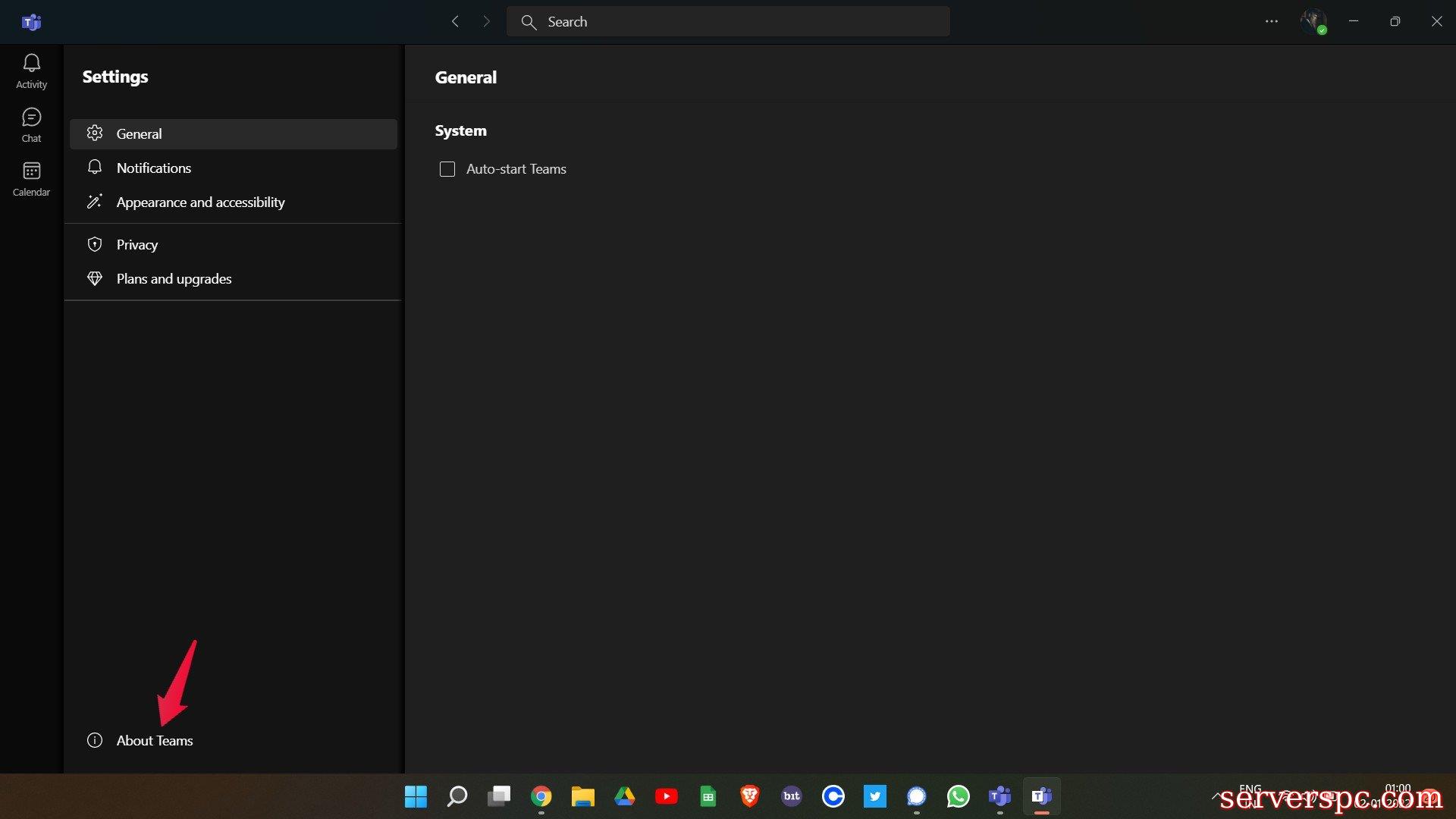
Task: Open the Windows Start menu
Action: pos(416,796)
